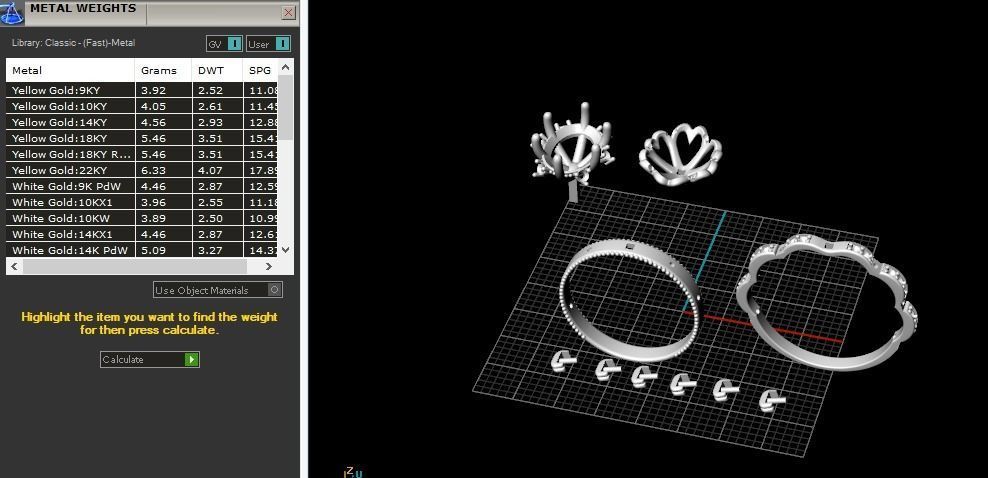988x478 pixels.
Task: Select the White Gold:14KX1 row
Action: click(142, 234)
